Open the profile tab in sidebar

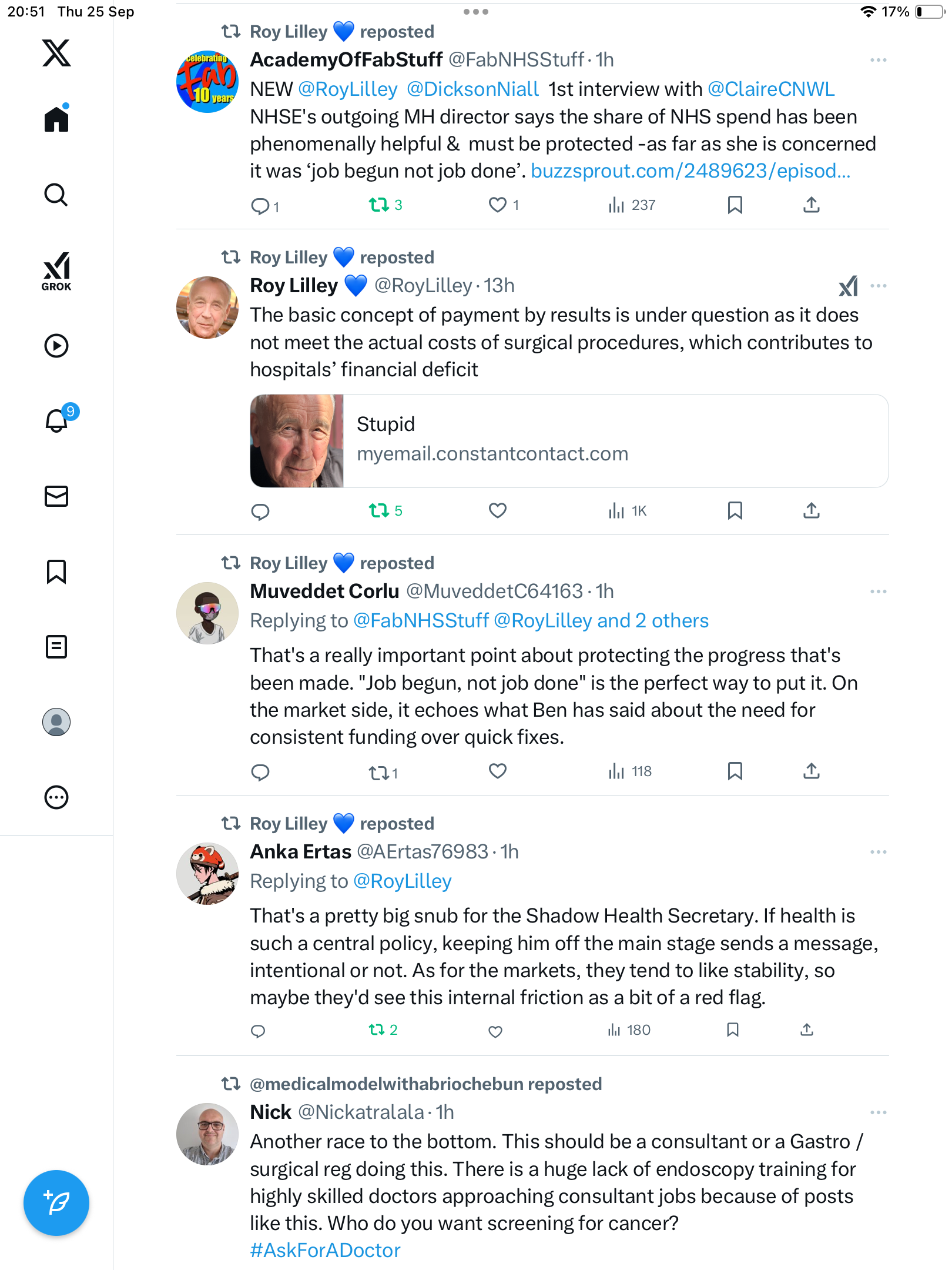(56, 722)
